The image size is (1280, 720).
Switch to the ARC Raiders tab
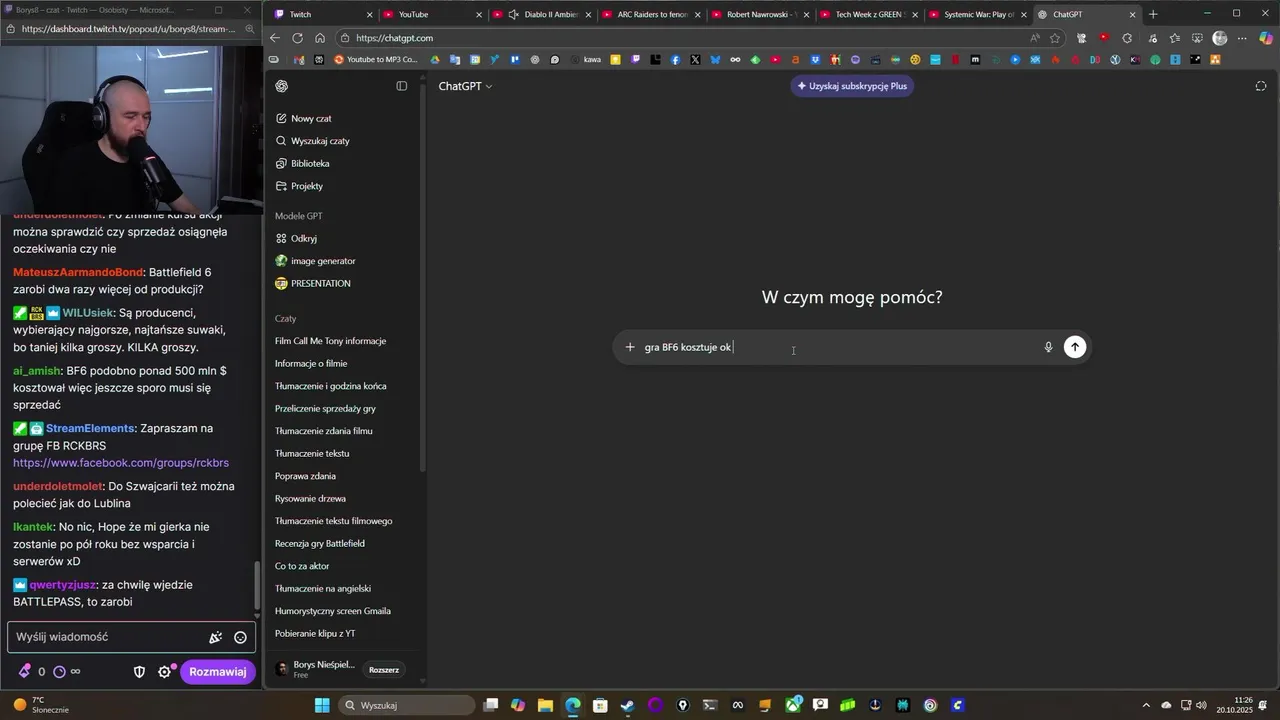click(651, 14)
